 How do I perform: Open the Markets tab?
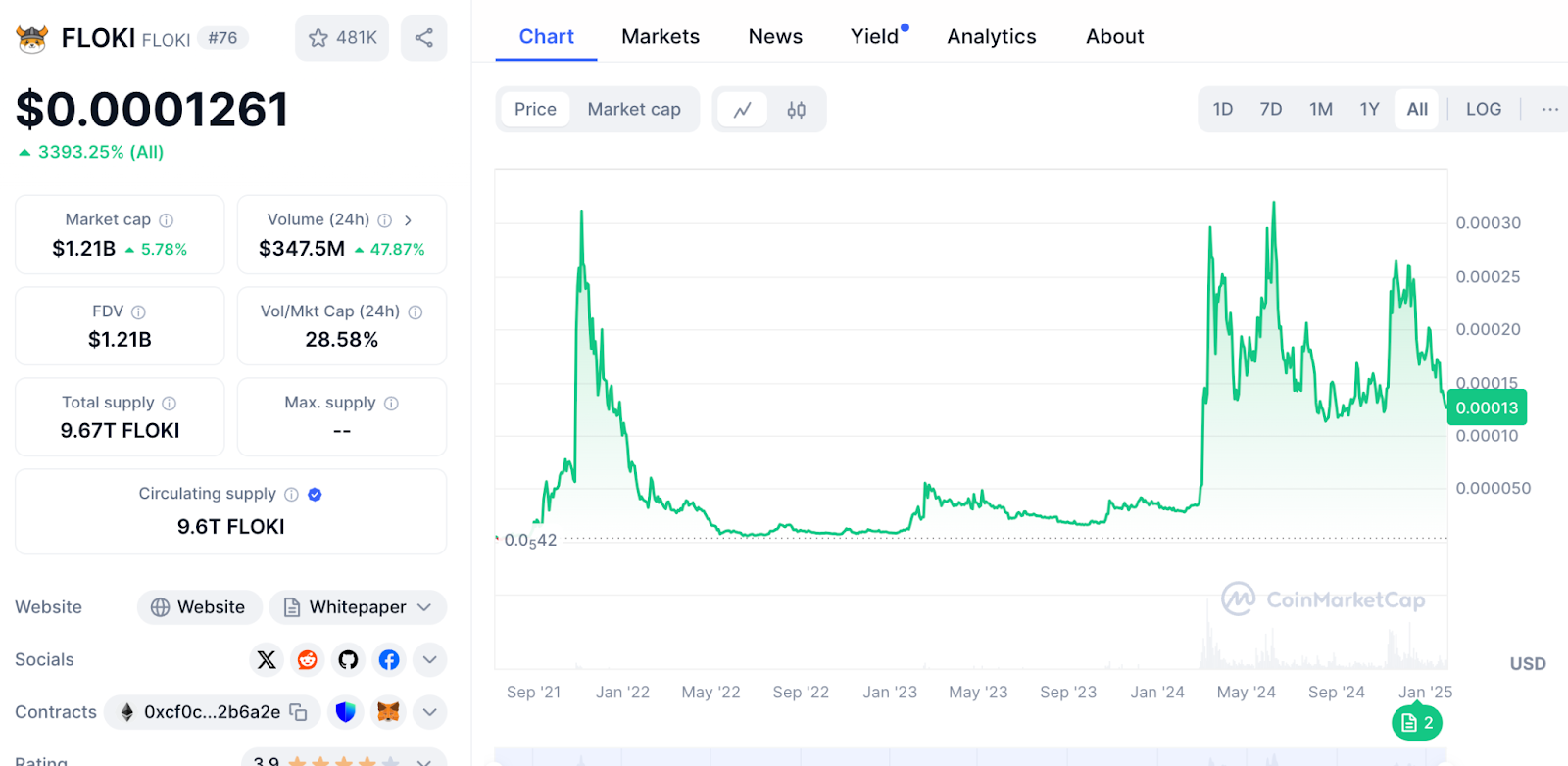pyautogui.click(x=661, y=36)
